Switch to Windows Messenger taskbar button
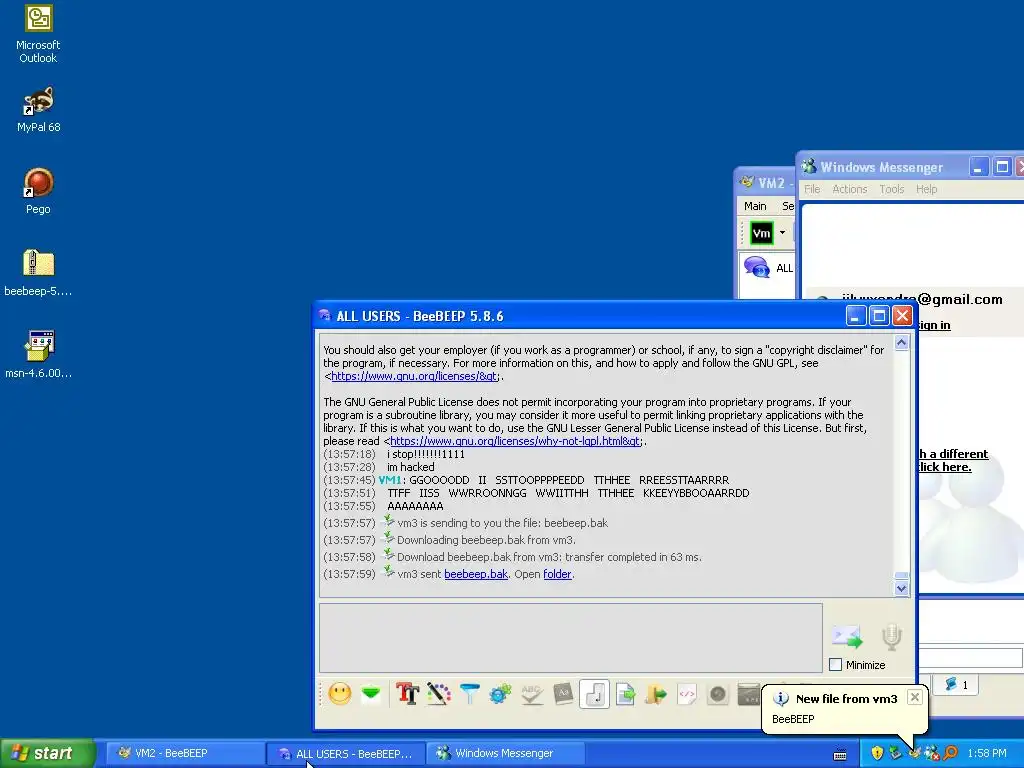The width and height of the screenshot is (1024, 768). pyautogui.click(x=504, y=753)
